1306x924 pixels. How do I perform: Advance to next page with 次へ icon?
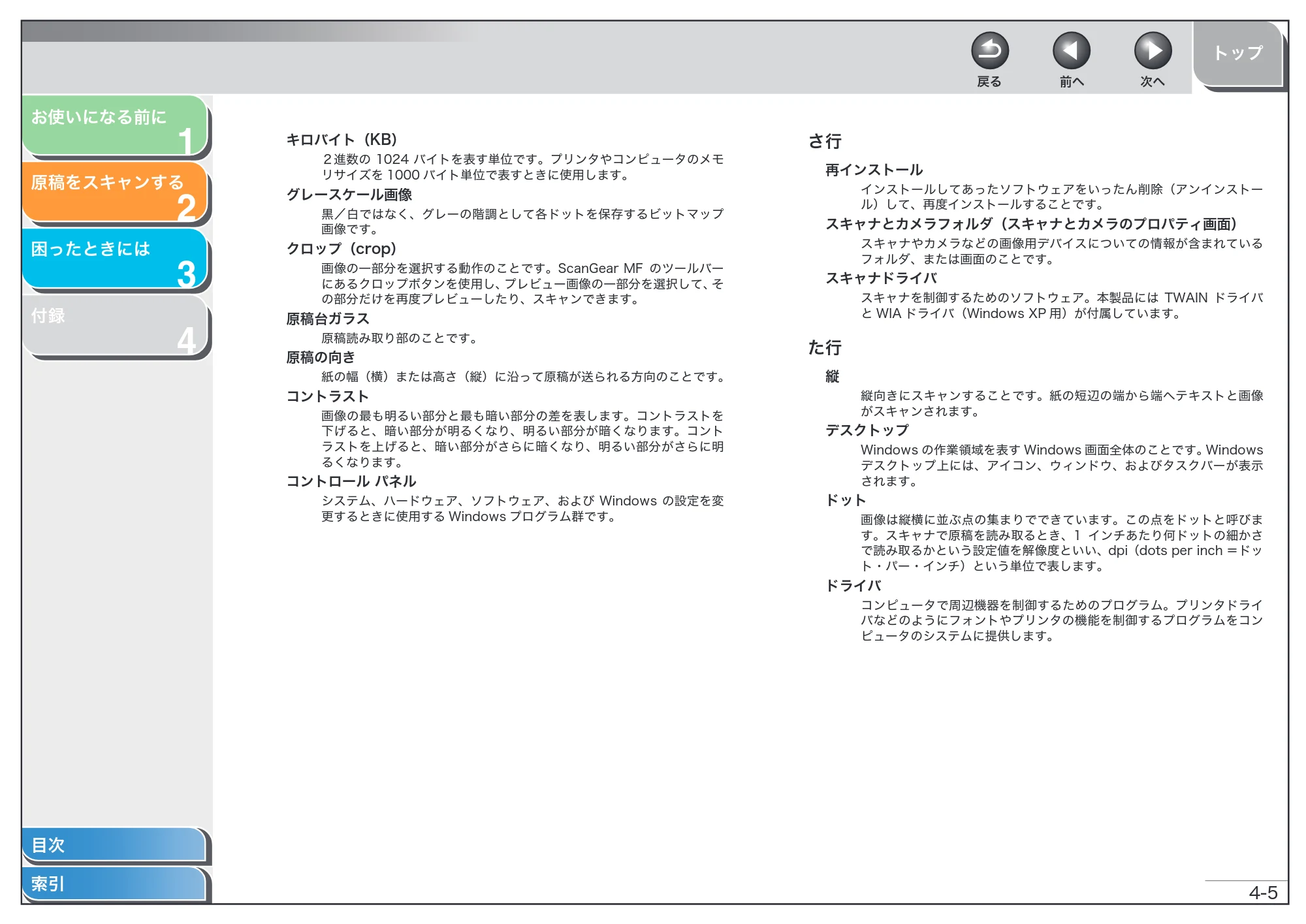[1153, 51]
